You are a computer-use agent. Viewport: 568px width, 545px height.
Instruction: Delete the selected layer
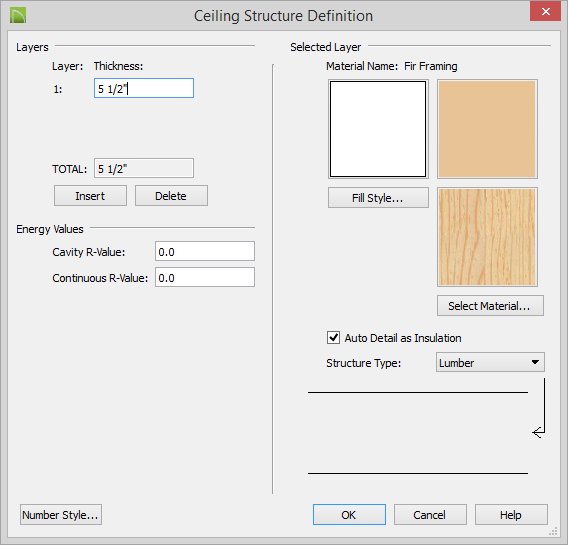tap(171, 196)
